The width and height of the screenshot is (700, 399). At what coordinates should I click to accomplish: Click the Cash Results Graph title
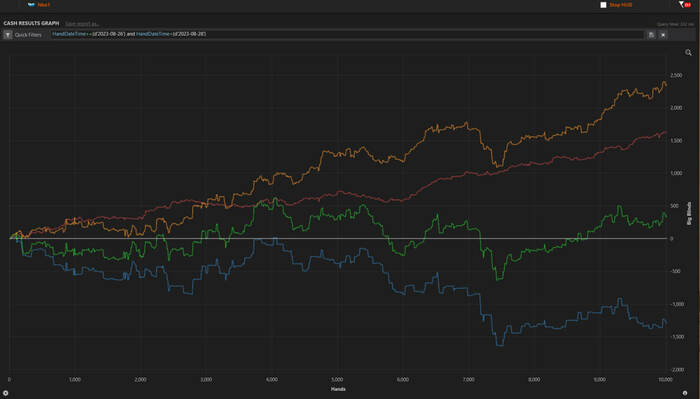click(x=31, y=23)
